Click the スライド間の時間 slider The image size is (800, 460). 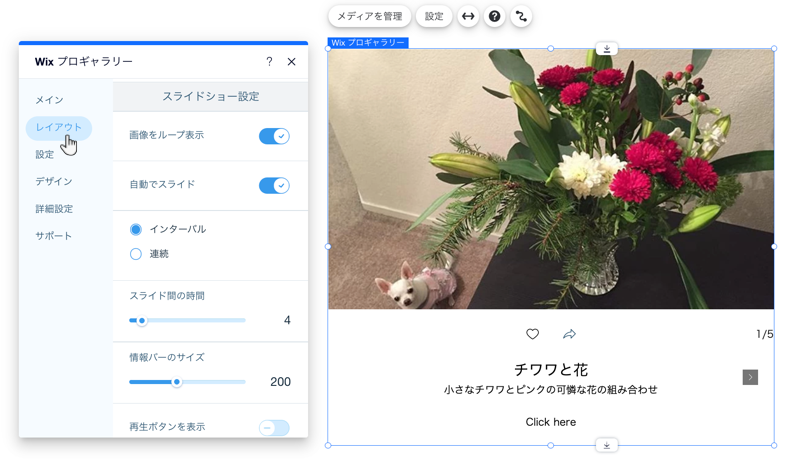[x=187, y=320]
